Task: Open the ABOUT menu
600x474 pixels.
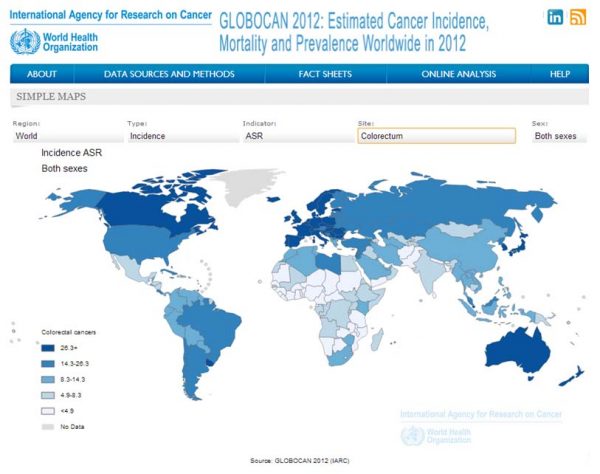Action: [42, 74]
